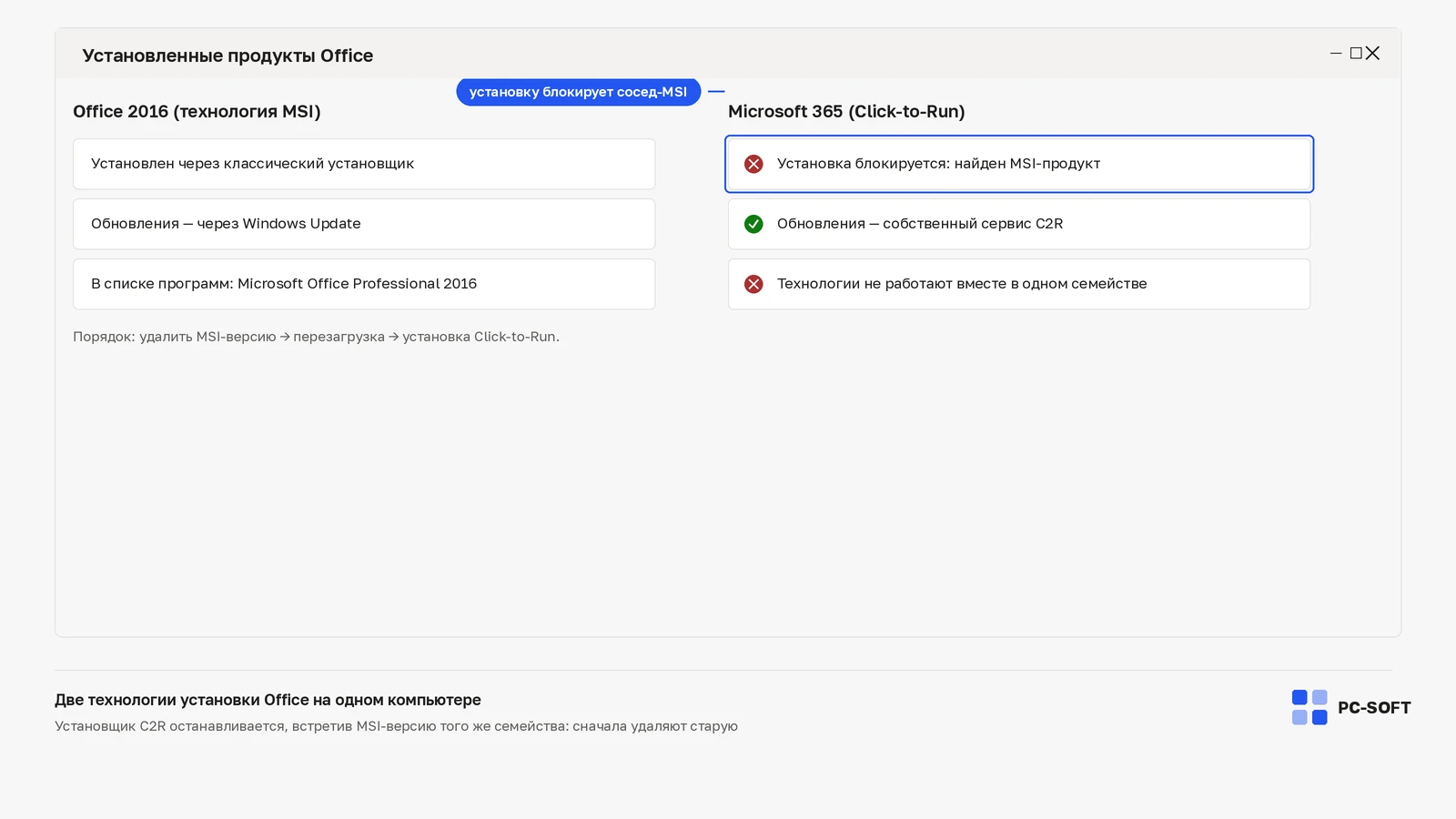Close the "Установленные продукты Office" window
1456x819 pixels.
click(x=1372, y=54)
